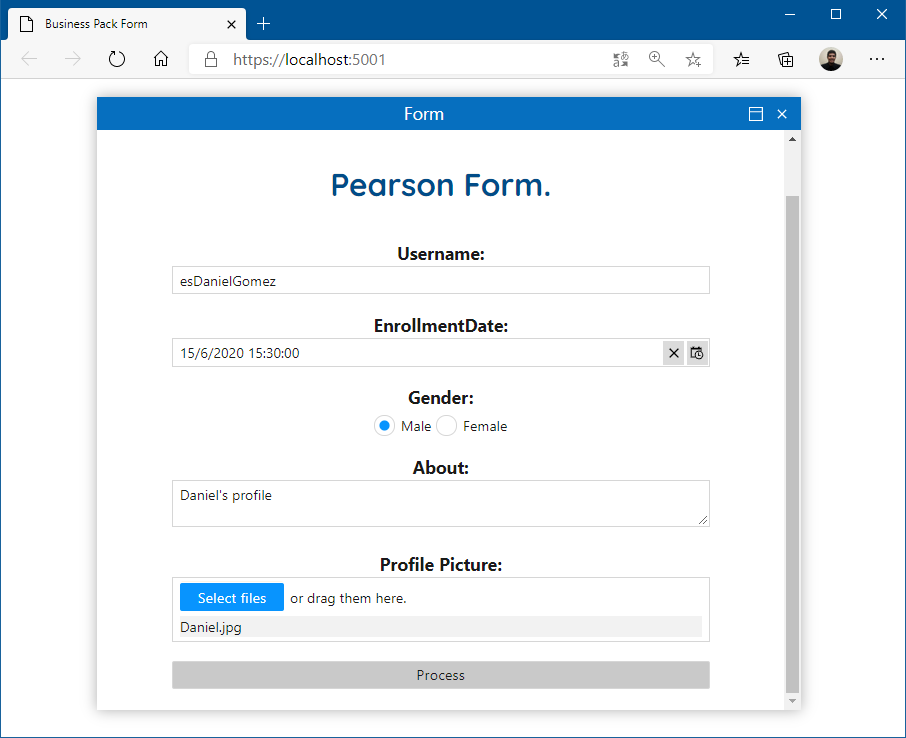Open the browser settings menu with the ellipsis

coord(877,59)
